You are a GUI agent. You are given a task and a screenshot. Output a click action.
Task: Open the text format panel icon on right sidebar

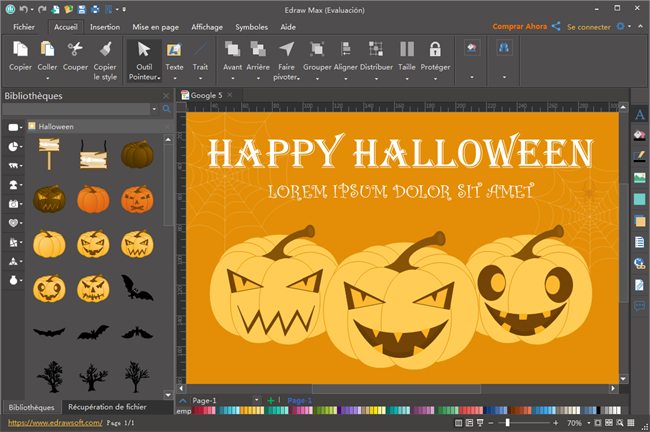[x=639, y=115]
